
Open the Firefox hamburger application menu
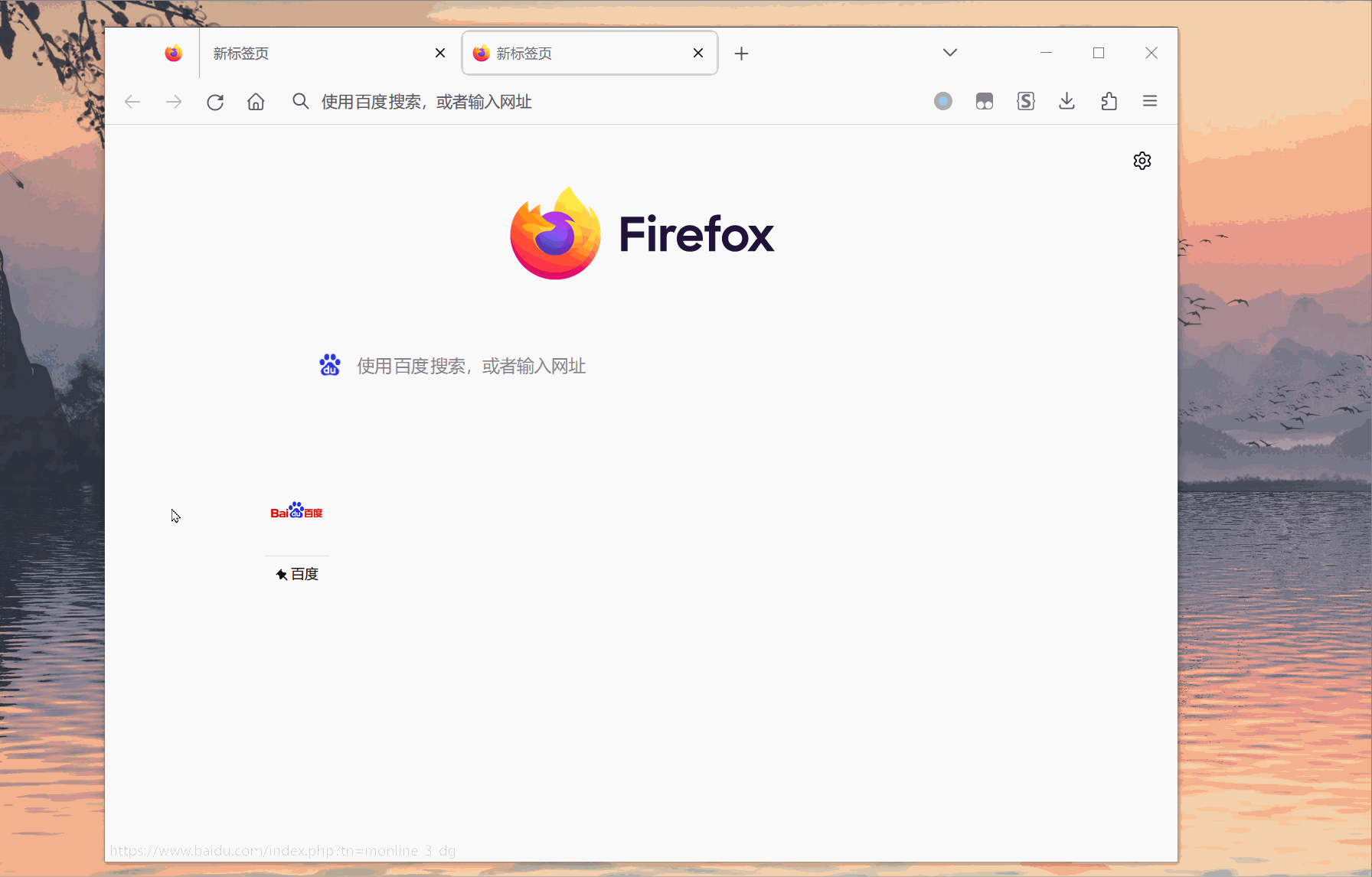1150,101
